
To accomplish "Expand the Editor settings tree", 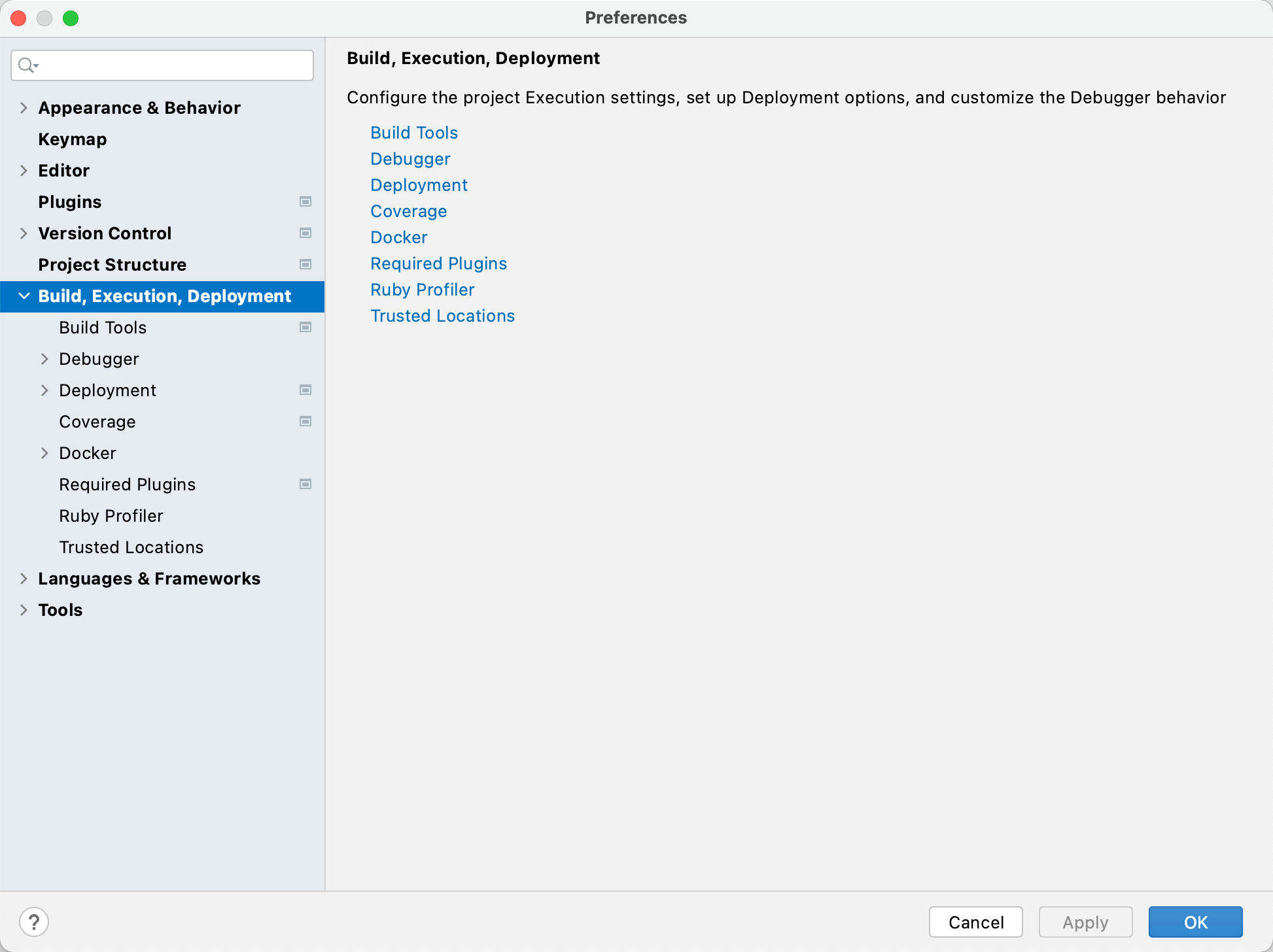I will coord(24,171).
